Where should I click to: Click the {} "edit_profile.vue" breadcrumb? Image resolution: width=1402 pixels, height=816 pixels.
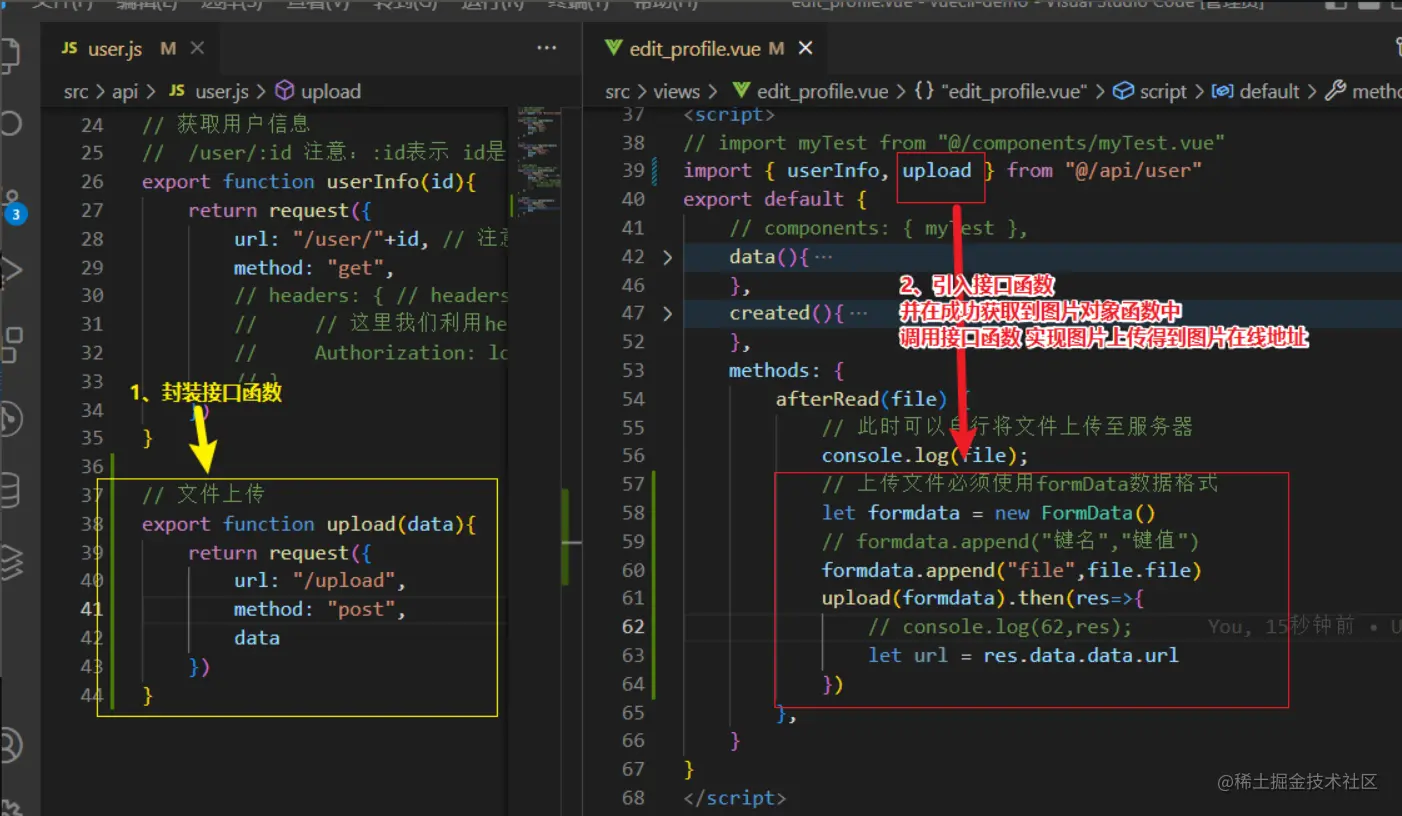[1000, 91]
